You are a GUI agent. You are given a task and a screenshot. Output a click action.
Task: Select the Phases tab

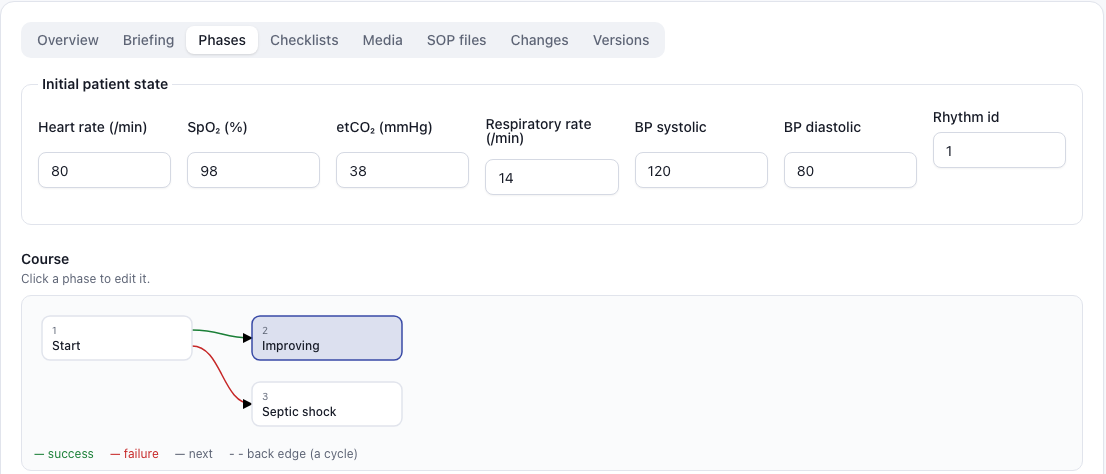click(222, 40)
